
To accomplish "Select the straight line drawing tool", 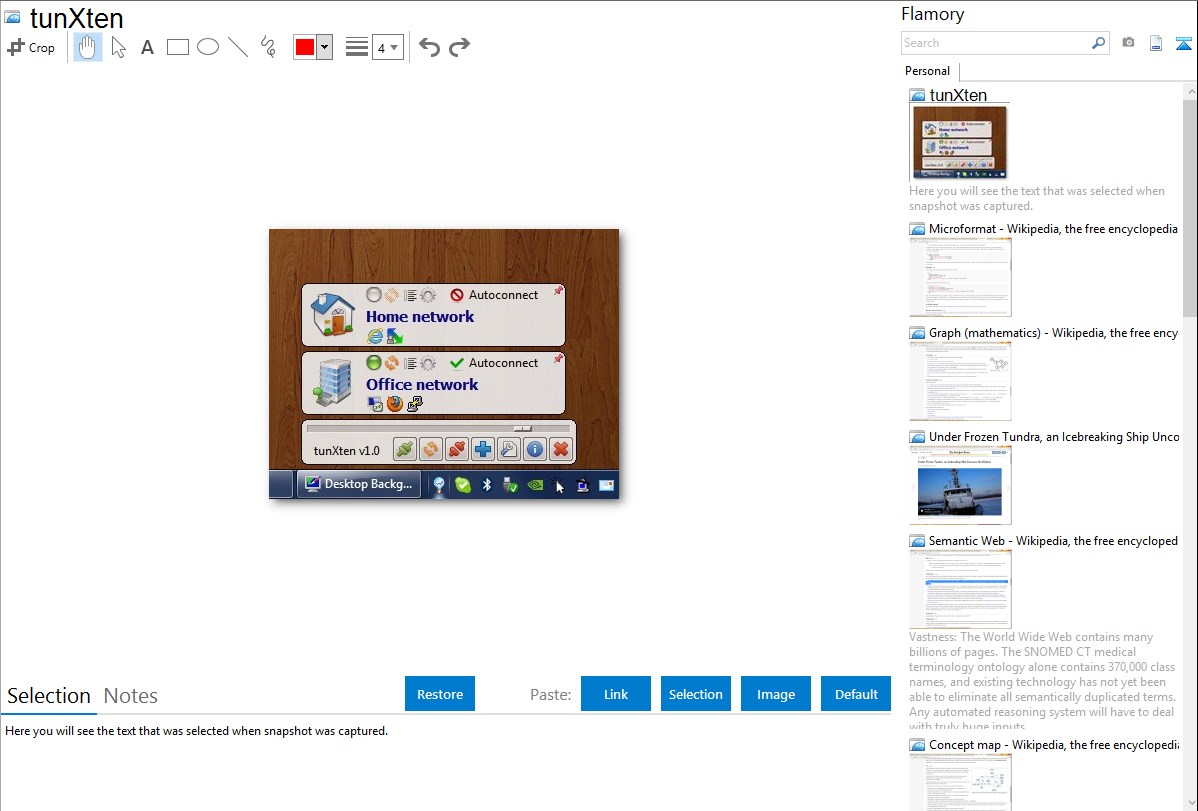I will [x=238, y=47].
